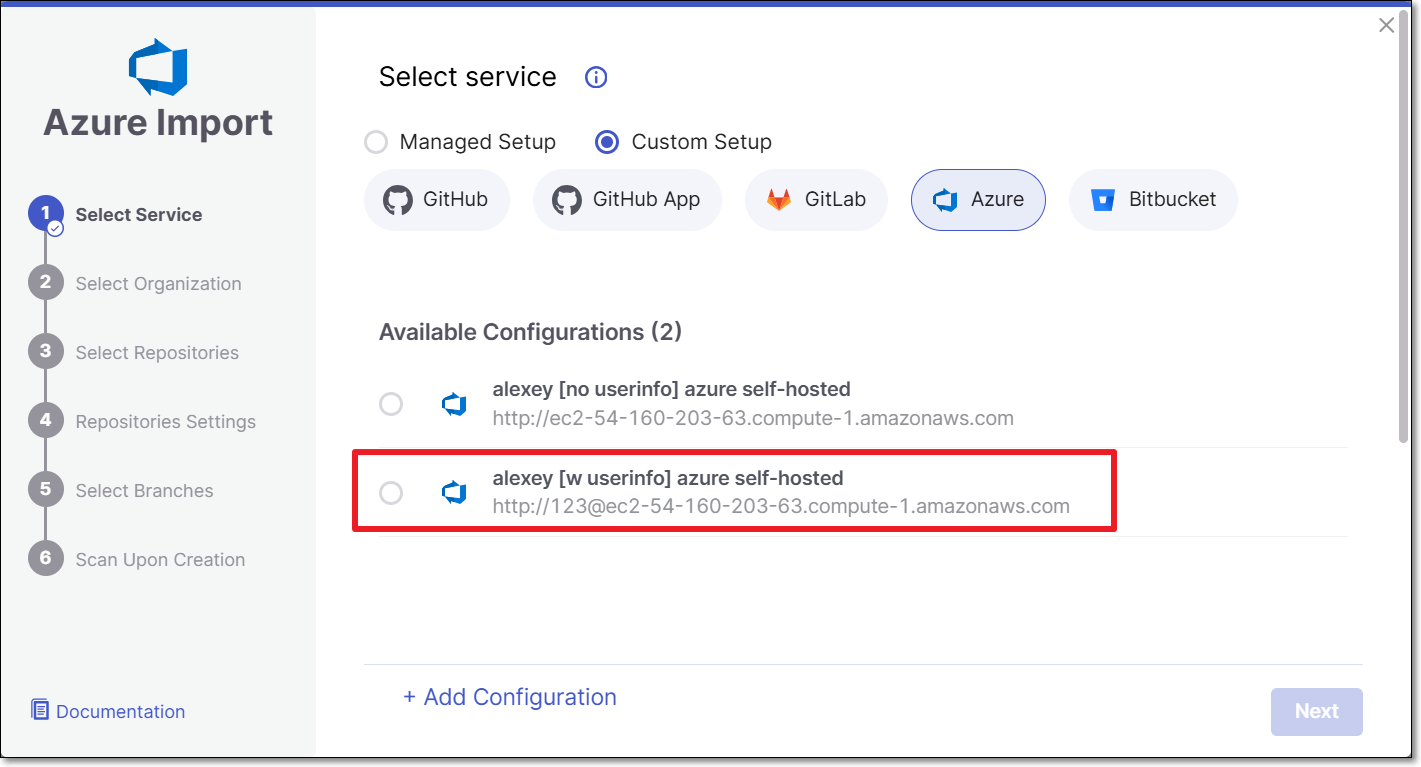Open the Documentation link
Image resolution: width=1421 pixels, height=767 pixels.
[108, 711]
